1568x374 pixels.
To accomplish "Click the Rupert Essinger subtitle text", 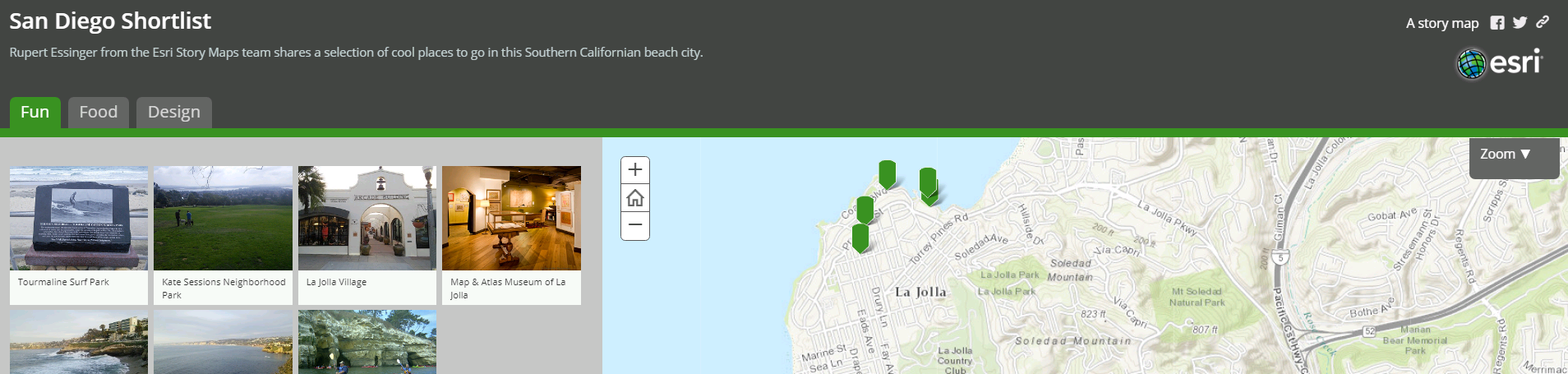I will [356, 53].
